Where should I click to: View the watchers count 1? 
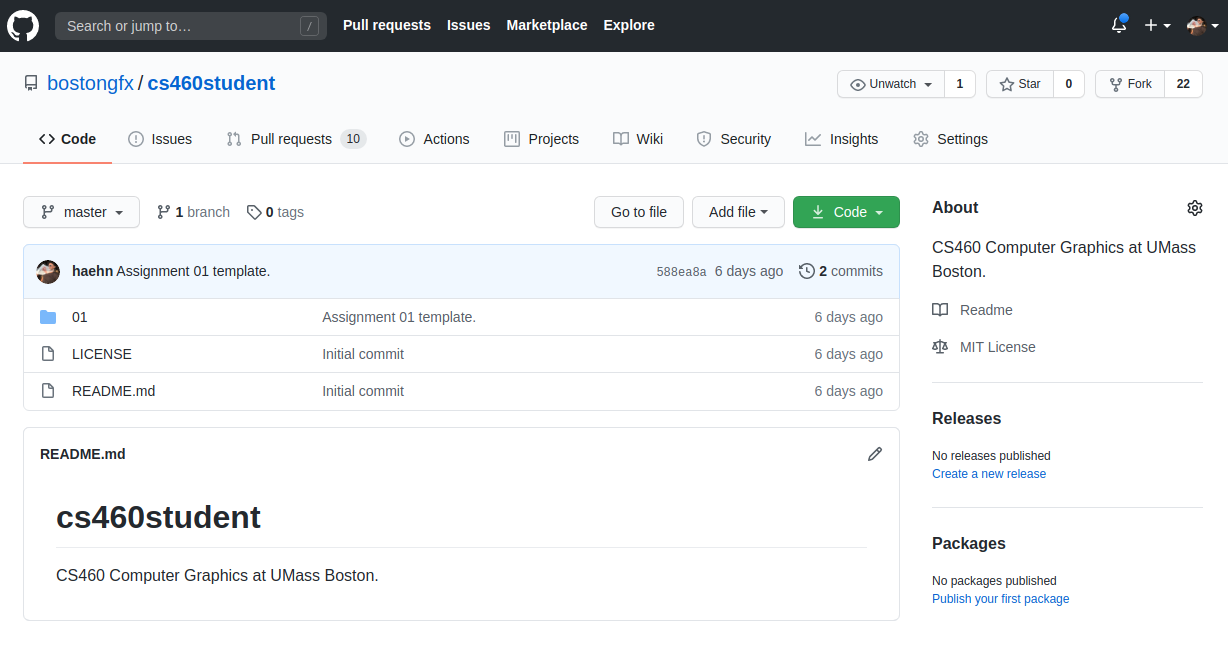pyautogui.click(x=960, y=84)
